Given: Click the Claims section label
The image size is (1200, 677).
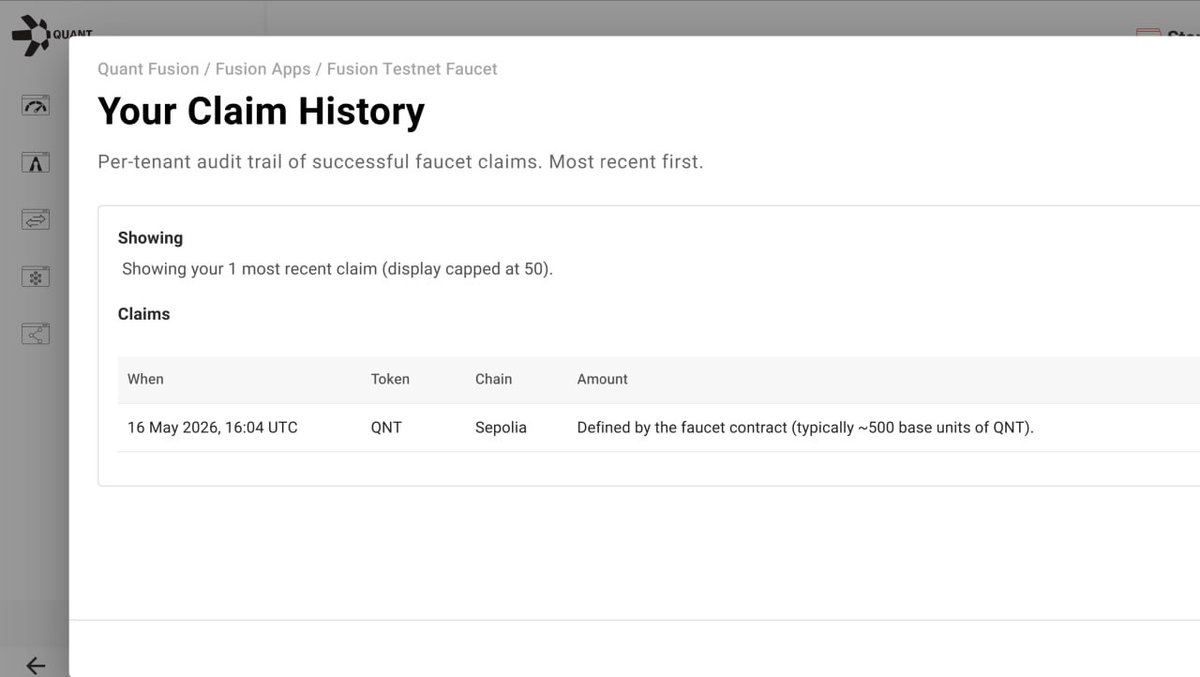Looking at the screenshot, I should [x=144, y=314].
